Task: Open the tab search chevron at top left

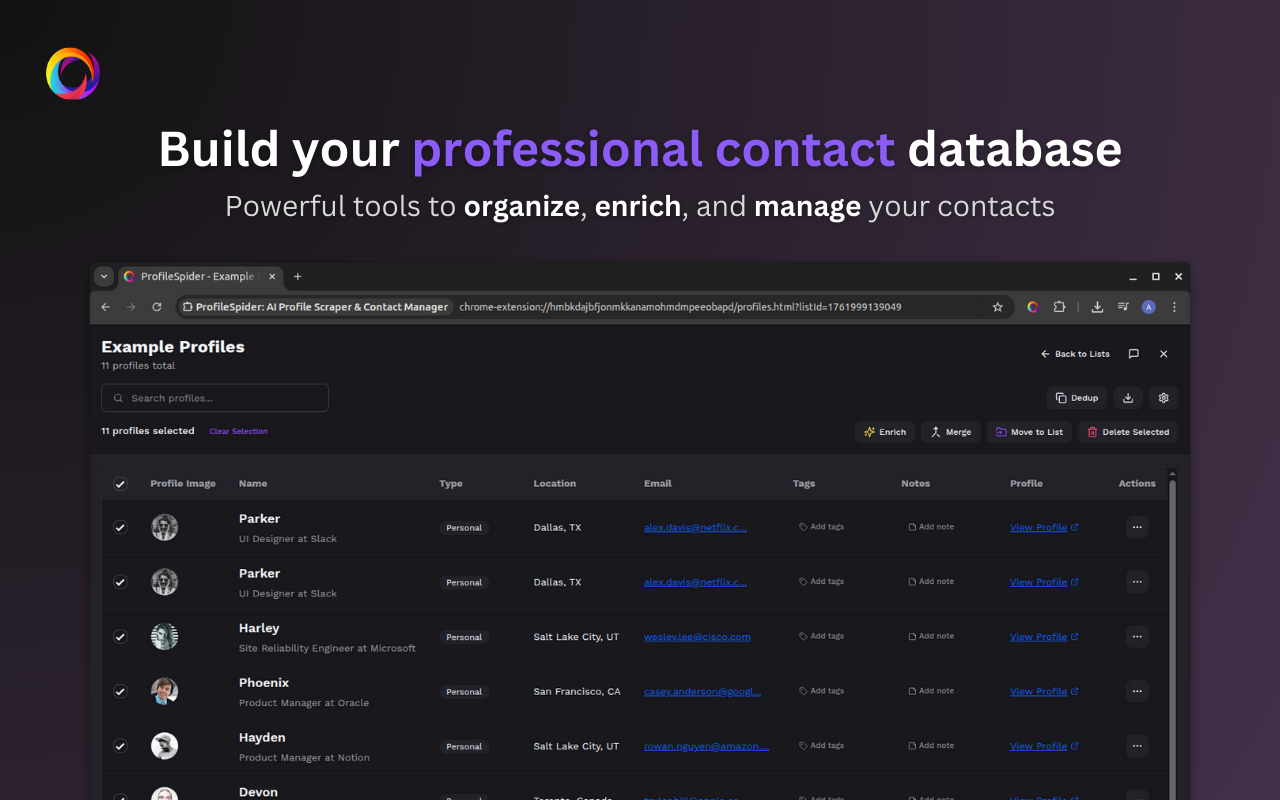Action: [x=103, y=276]
